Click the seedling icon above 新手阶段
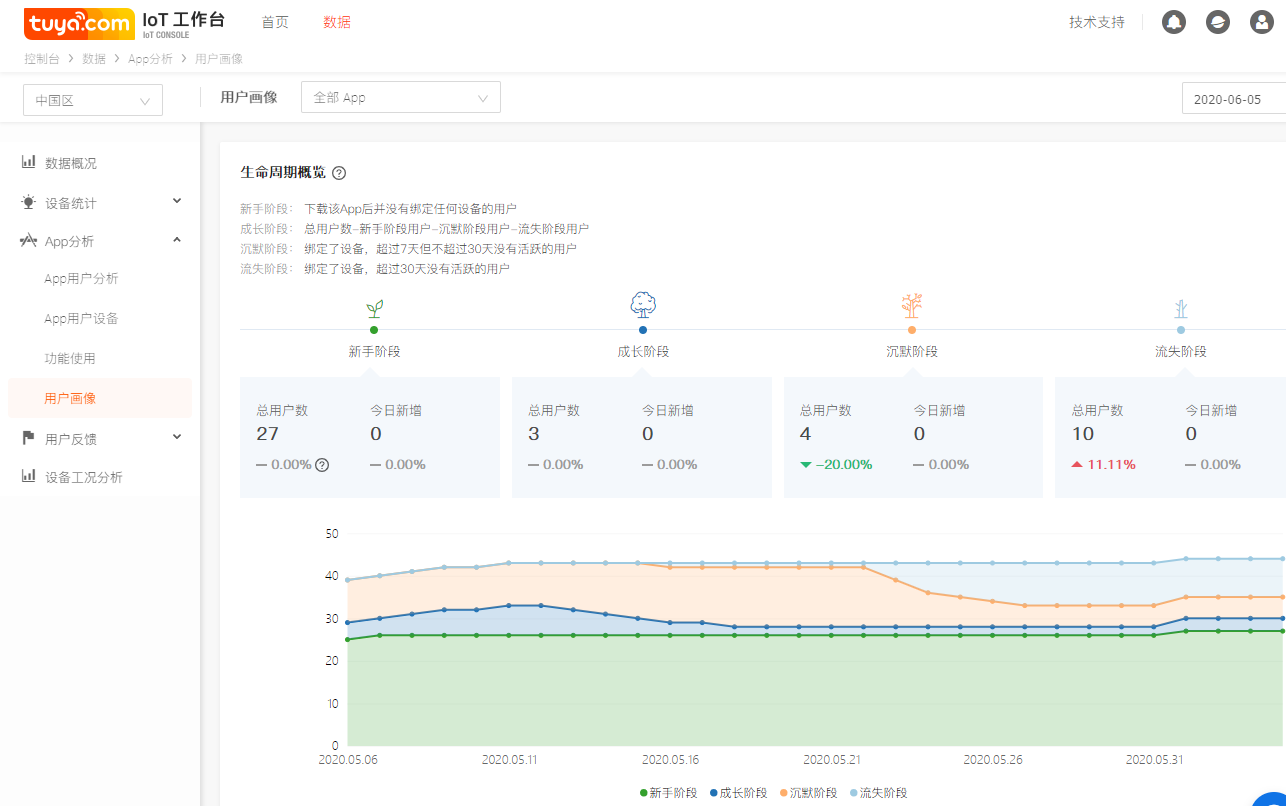1286x806 pixels. 374,308
